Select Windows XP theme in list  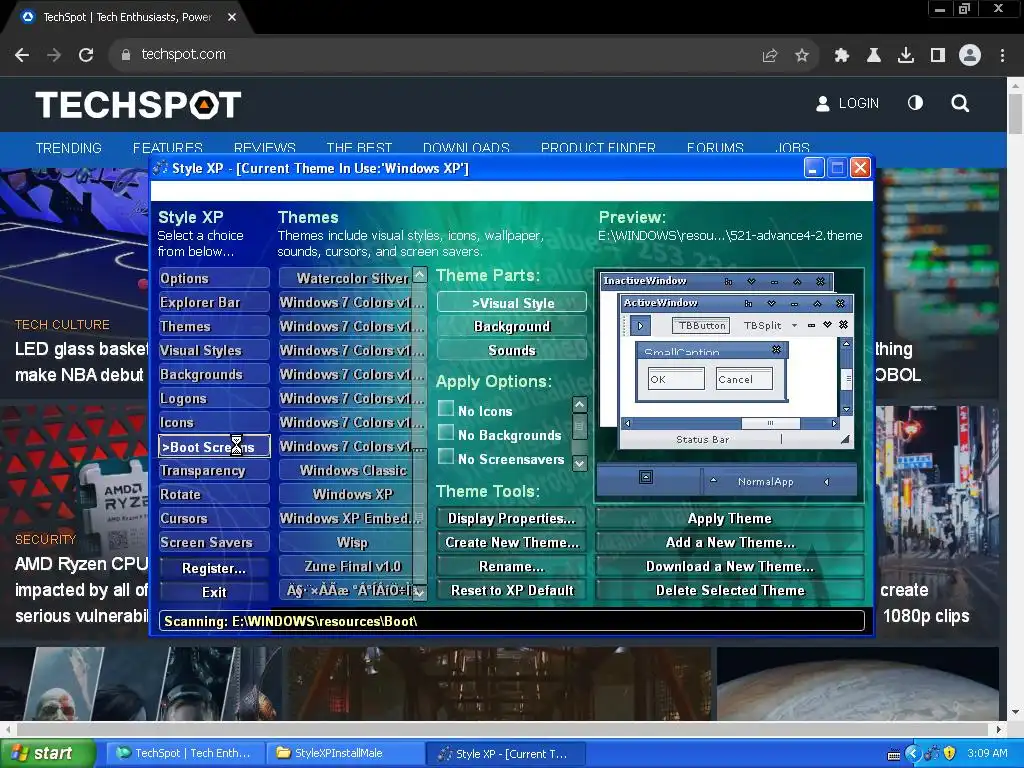tap(346, 494)
